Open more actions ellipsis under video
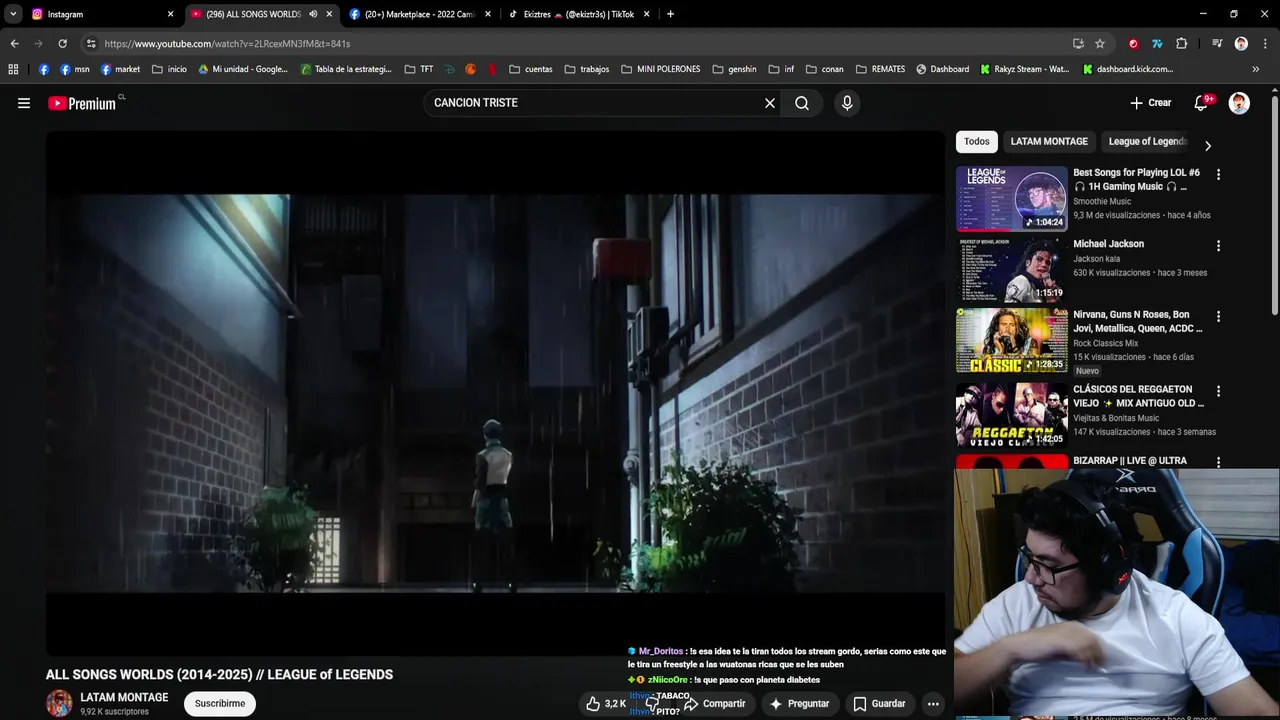The width and height of the screenshot is (1280, 720). pyautogui.click(x=933, y=704)
